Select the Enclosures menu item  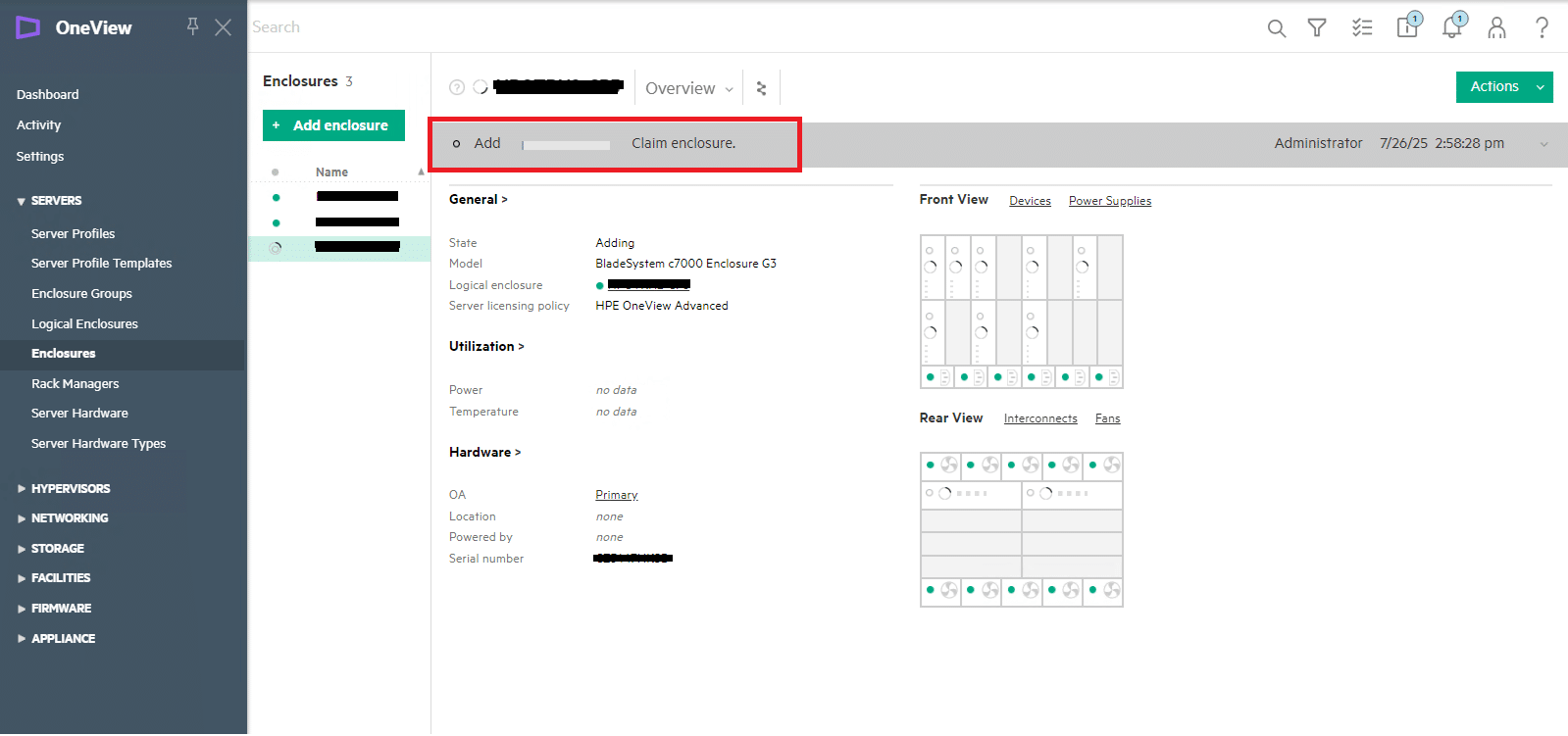pos(63,353)
